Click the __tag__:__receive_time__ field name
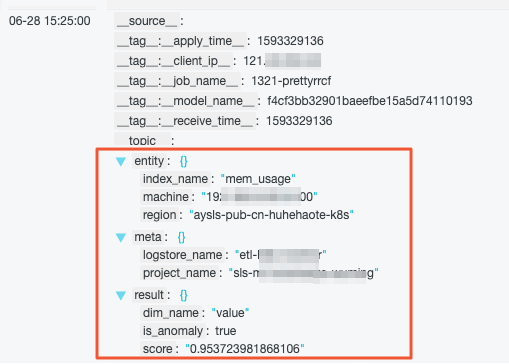 coord(185,121)
